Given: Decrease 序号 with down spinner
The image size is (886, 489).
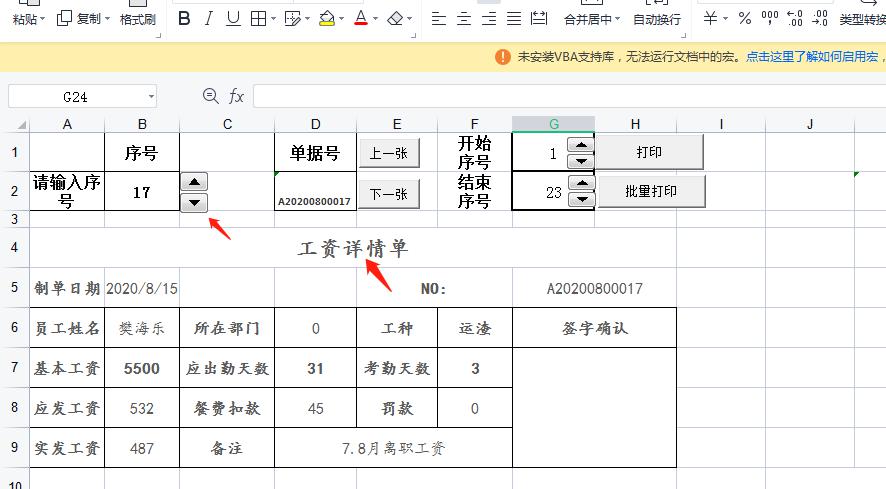Looking at the screenshot, I should 194,202.
